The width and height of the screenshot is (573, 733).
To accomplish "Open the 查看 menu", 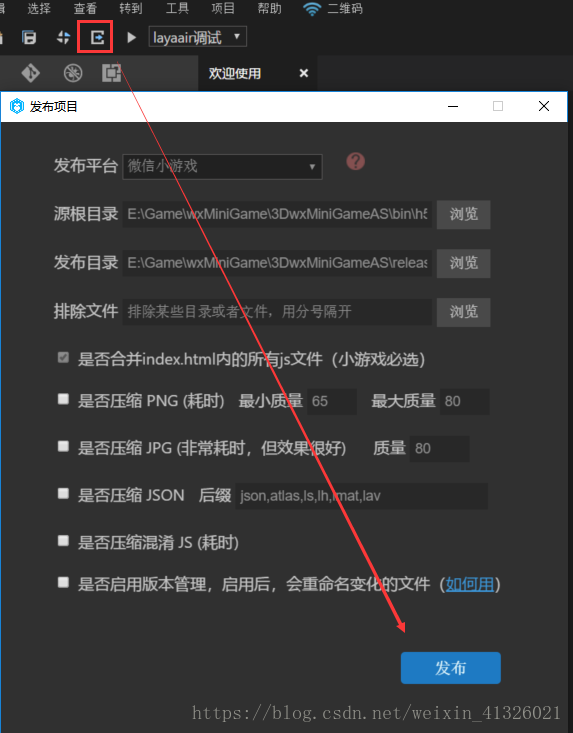I will [x=85, y=8].
